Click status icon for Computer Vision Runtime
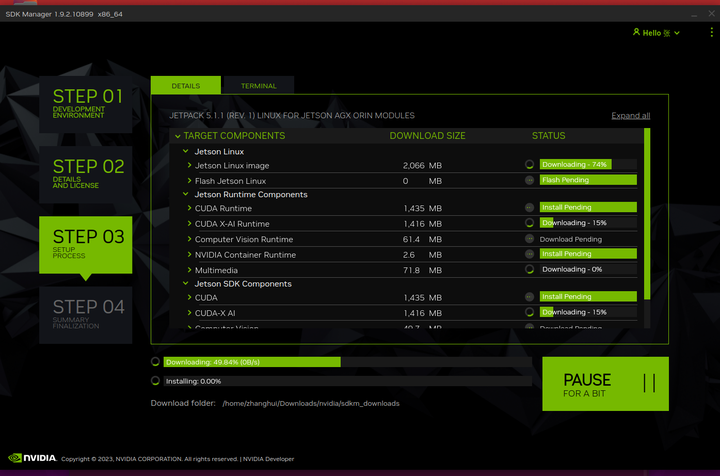 529,239
